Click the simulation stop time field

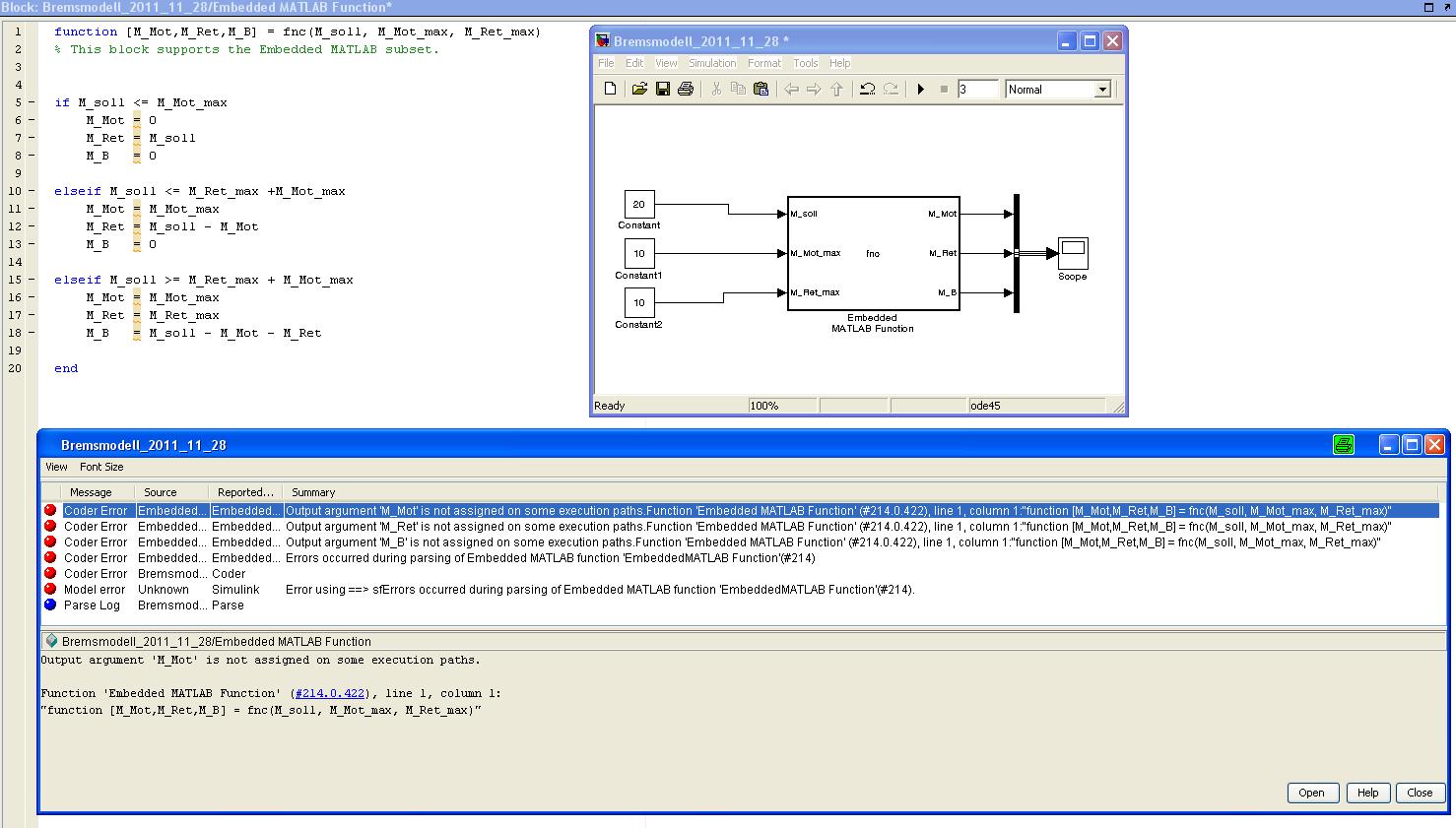coord(976,90)
